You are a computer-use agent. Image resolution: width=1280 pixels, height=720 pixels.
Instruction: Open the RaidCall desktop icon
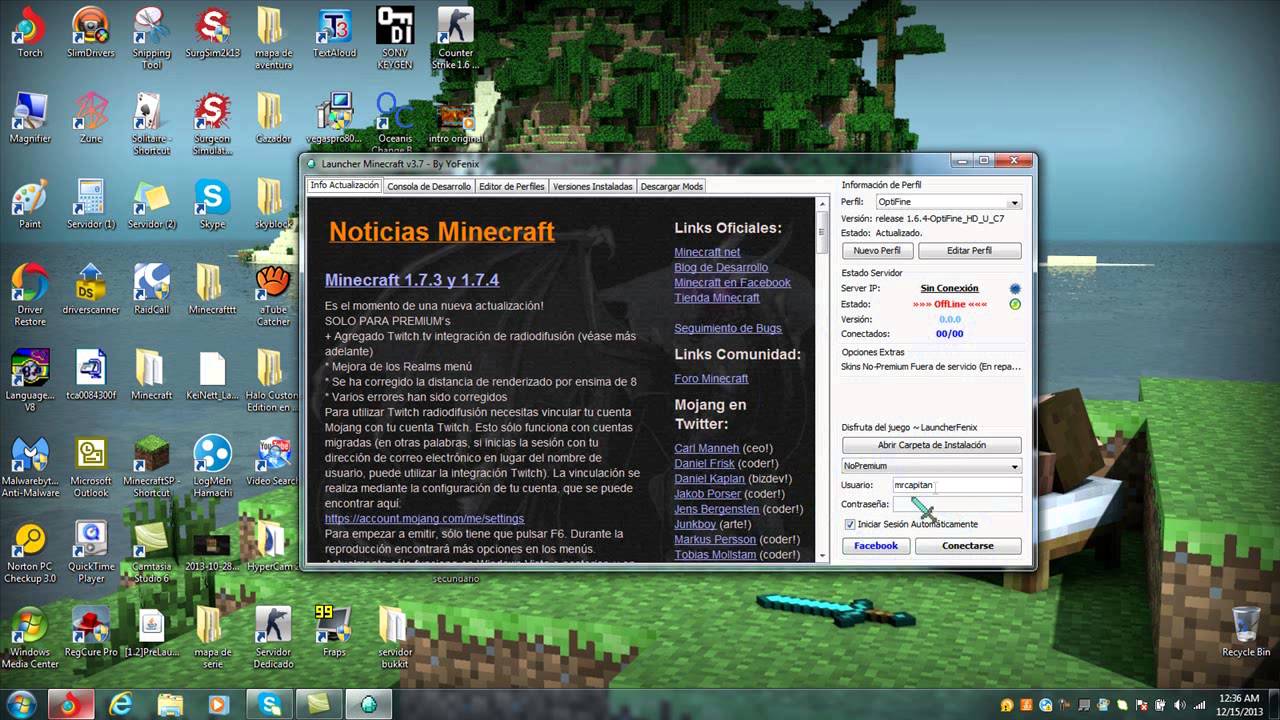click(152, 290)
